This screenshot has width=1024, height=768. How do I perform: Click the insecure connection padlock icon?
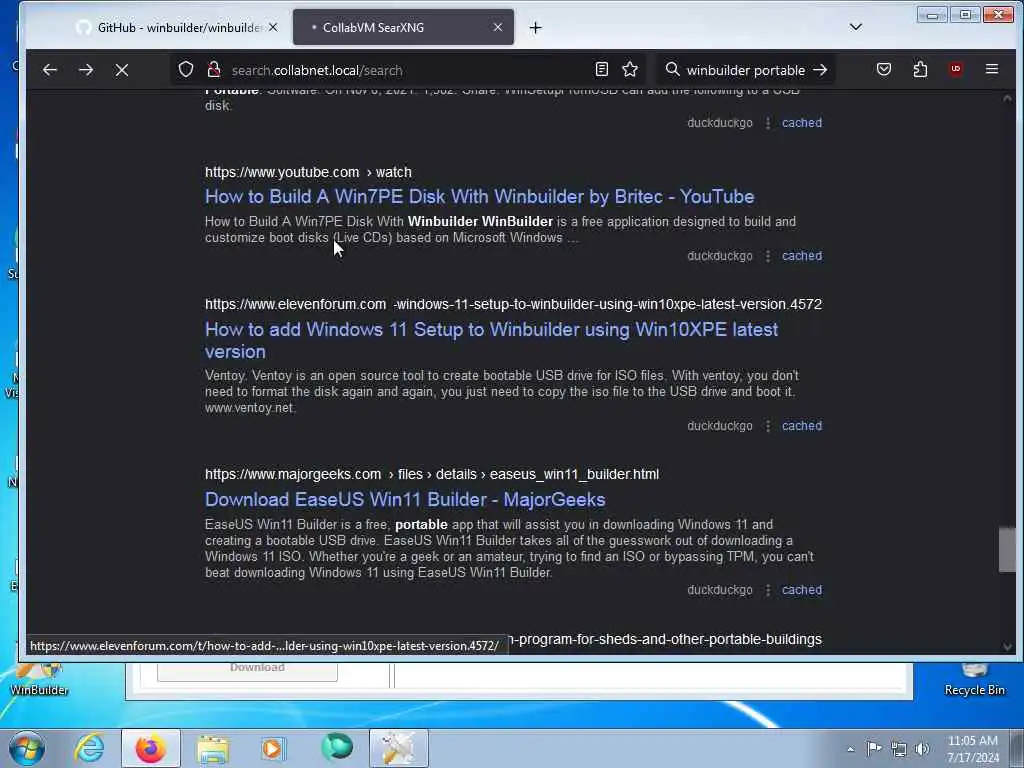pyautogui.click(x=214, y=69)
